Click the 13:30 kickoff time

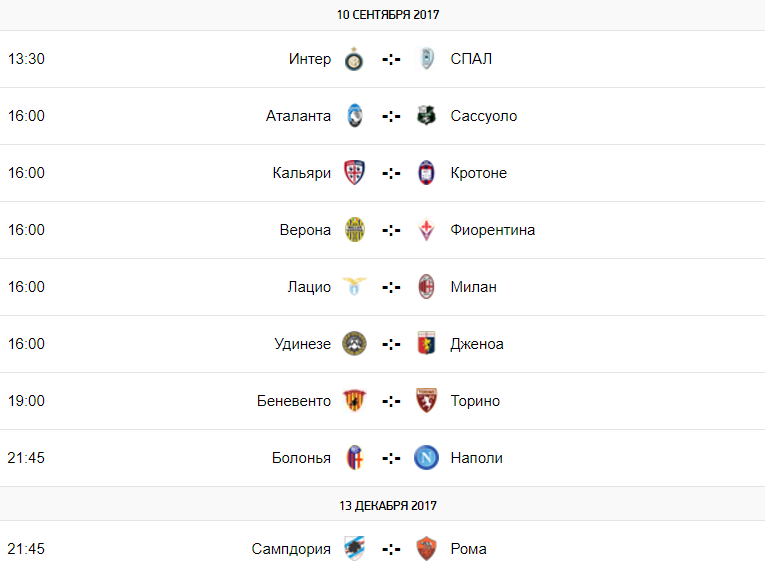(26, 59)
